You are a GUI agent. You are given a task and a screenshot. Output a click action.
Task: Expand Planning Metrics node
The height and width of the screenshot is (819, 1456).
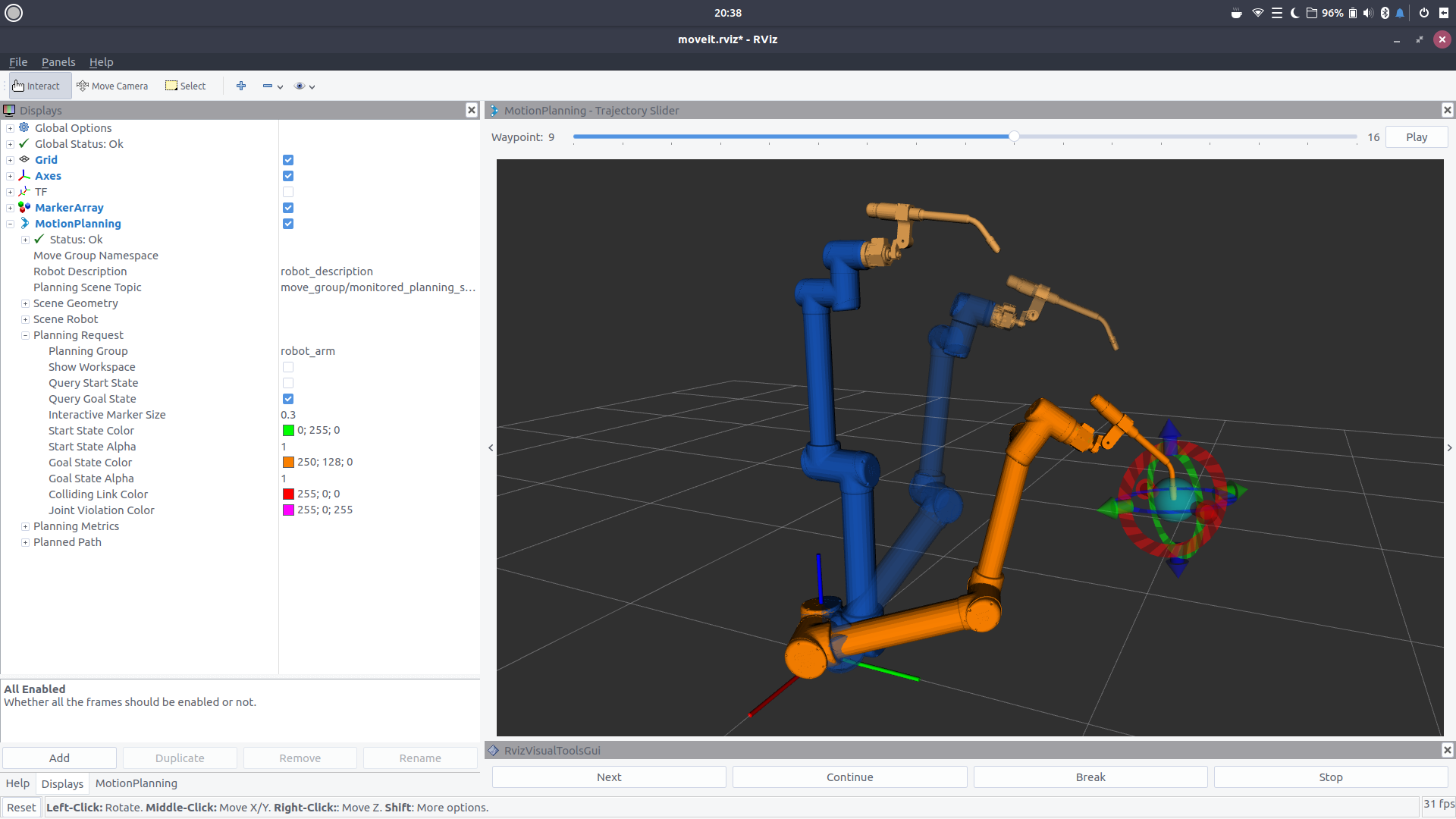pyautogui.click(x=25, y=526)
